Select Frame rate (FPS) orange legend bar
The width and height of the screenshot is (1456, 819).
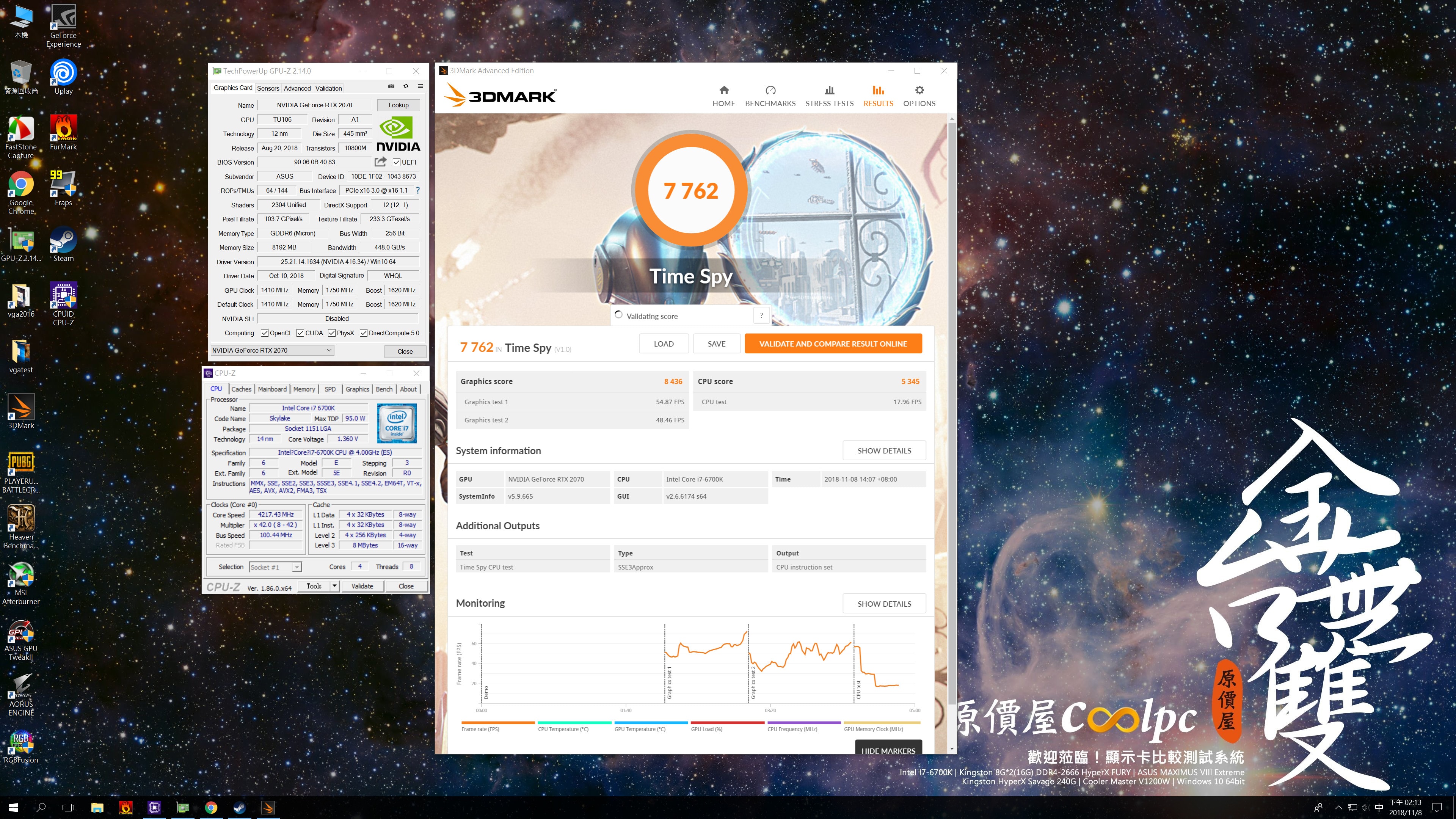point(498,722)
